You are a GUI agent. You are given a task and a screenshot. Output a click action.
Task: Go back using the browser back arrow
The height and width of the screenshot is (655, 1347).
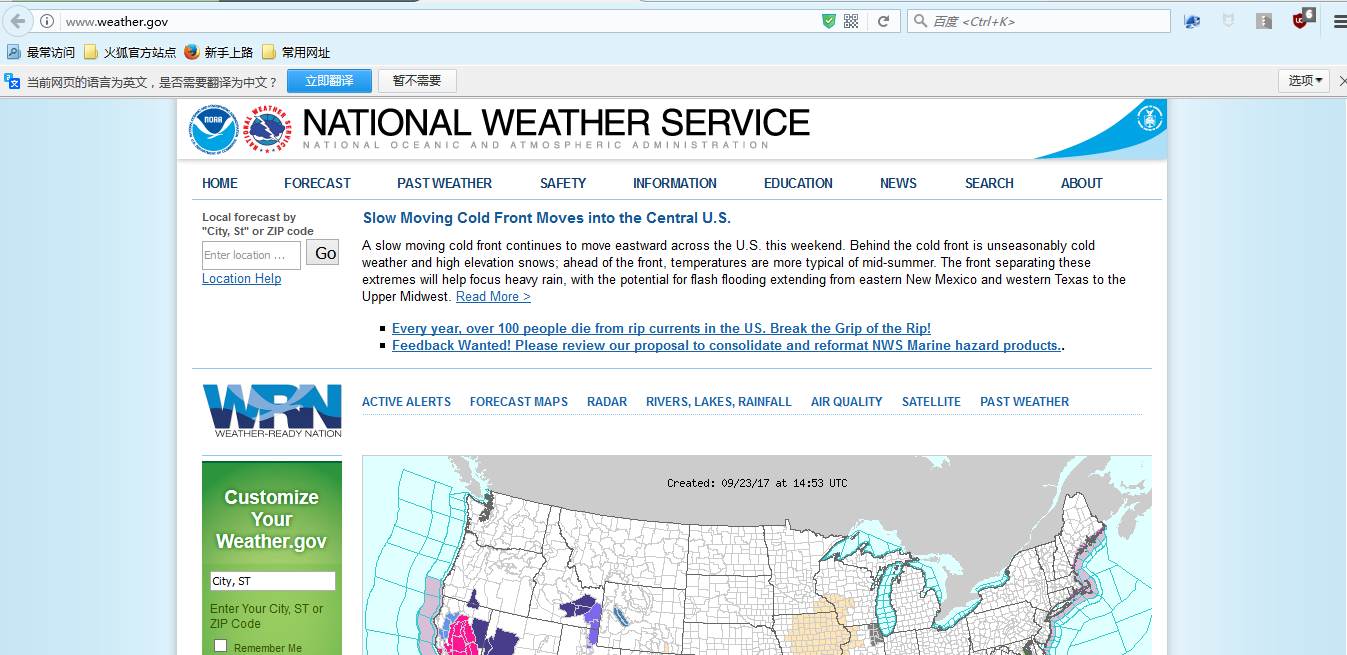click(x=18, y=21)
